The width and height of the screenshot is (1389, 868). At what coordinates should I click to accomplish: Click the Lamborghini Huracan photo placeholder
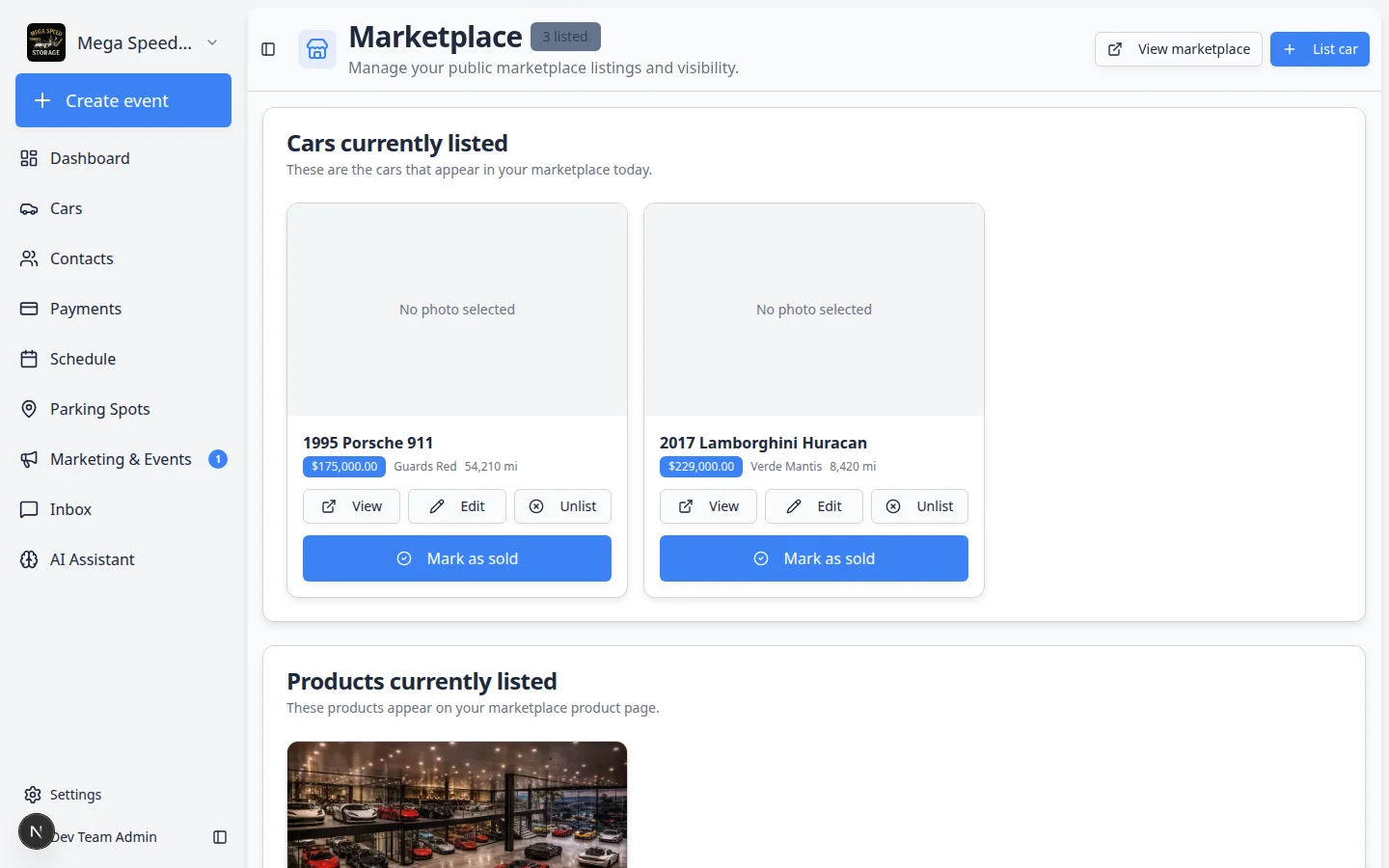coord(814,310)
